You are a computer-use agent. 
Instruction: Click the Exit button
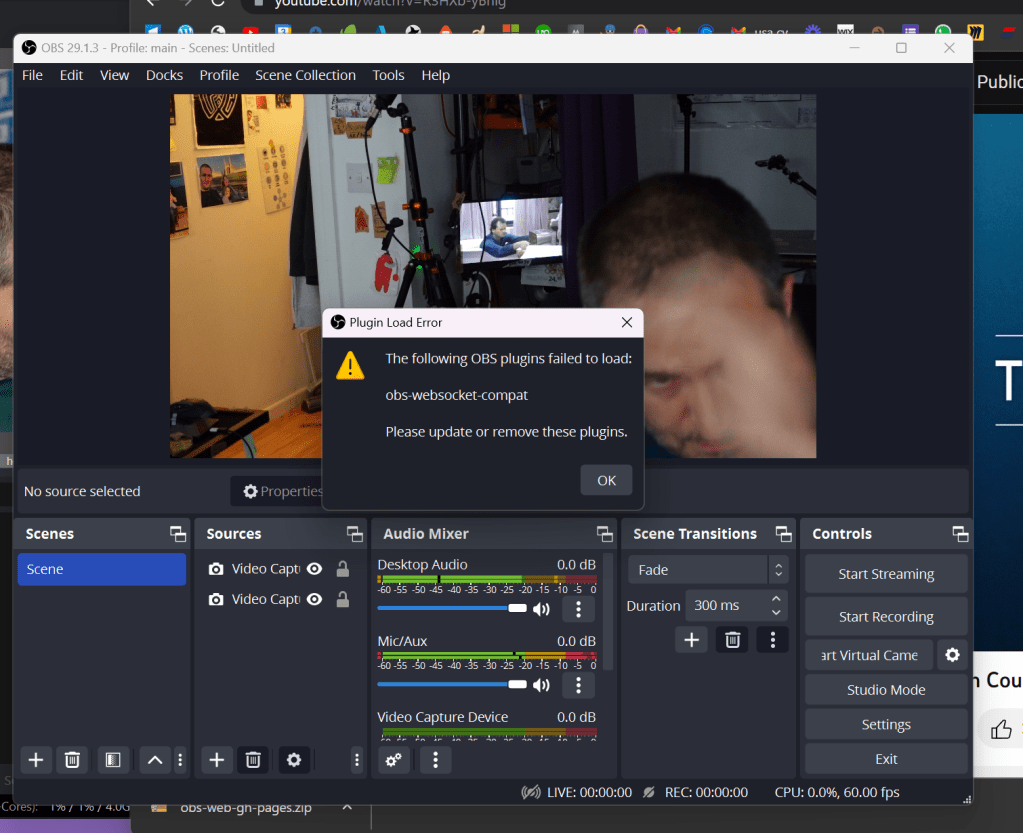tap(886, 759)
